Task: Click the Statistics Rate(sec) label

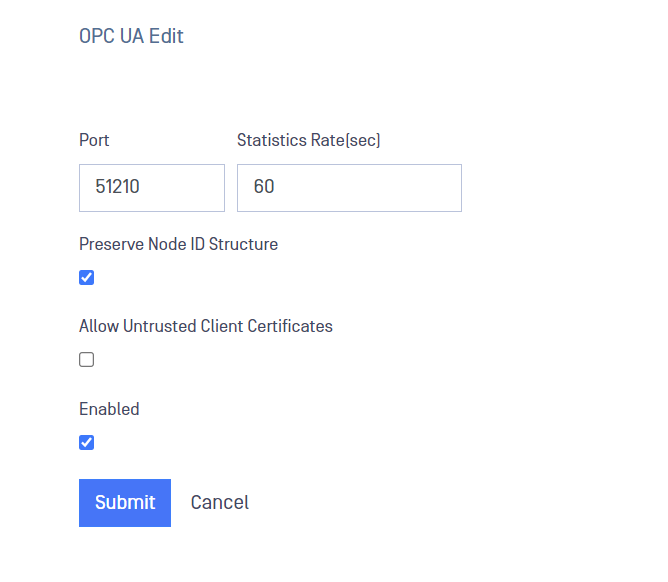Action: (308, 140)
